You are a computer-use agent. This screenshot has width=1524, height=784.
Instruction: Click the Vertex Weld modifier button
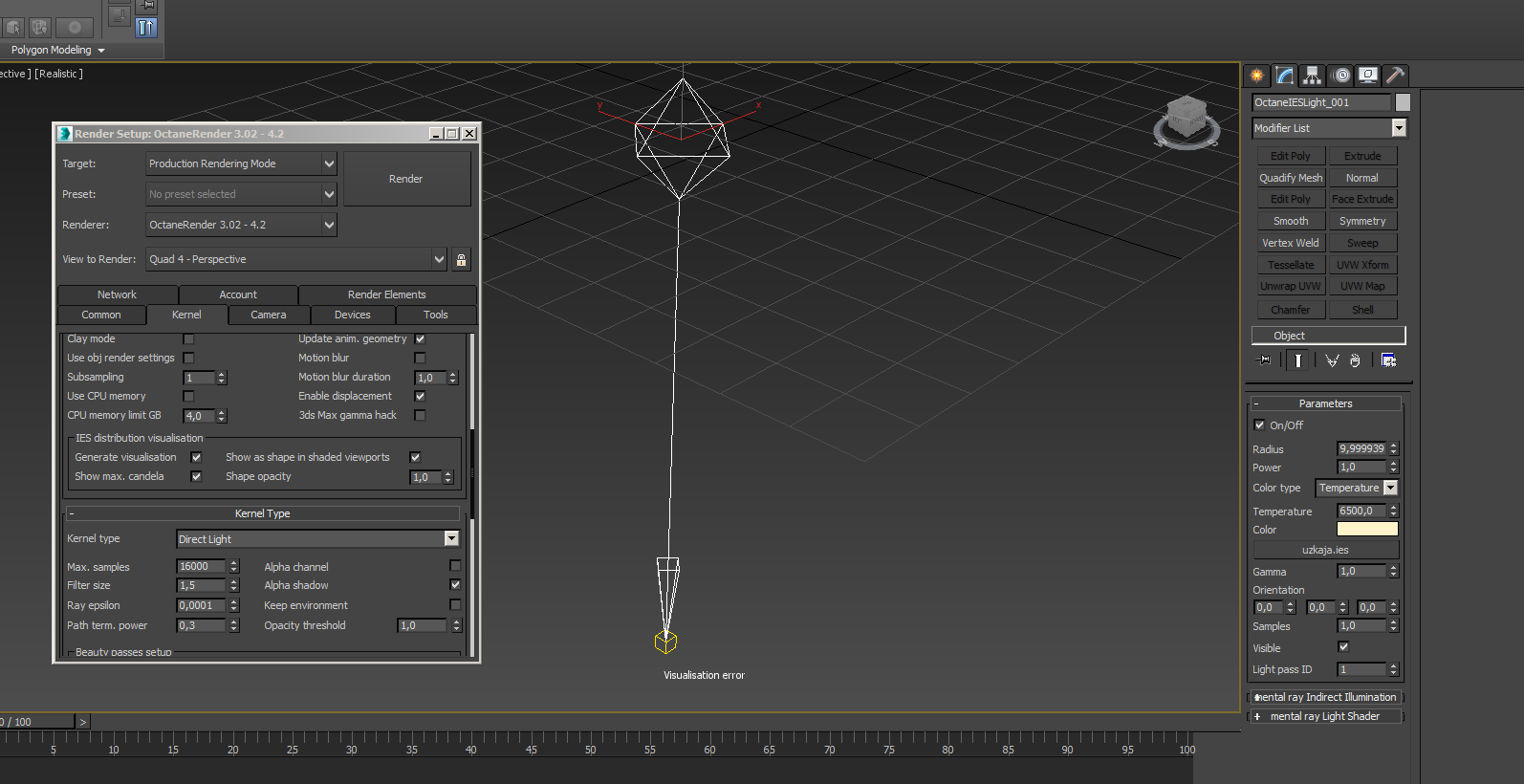tap(1291, 243)
